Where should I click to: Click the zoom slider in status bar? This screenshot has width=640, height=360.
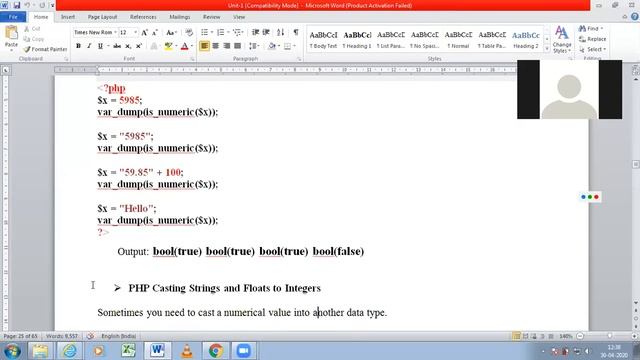609,336
